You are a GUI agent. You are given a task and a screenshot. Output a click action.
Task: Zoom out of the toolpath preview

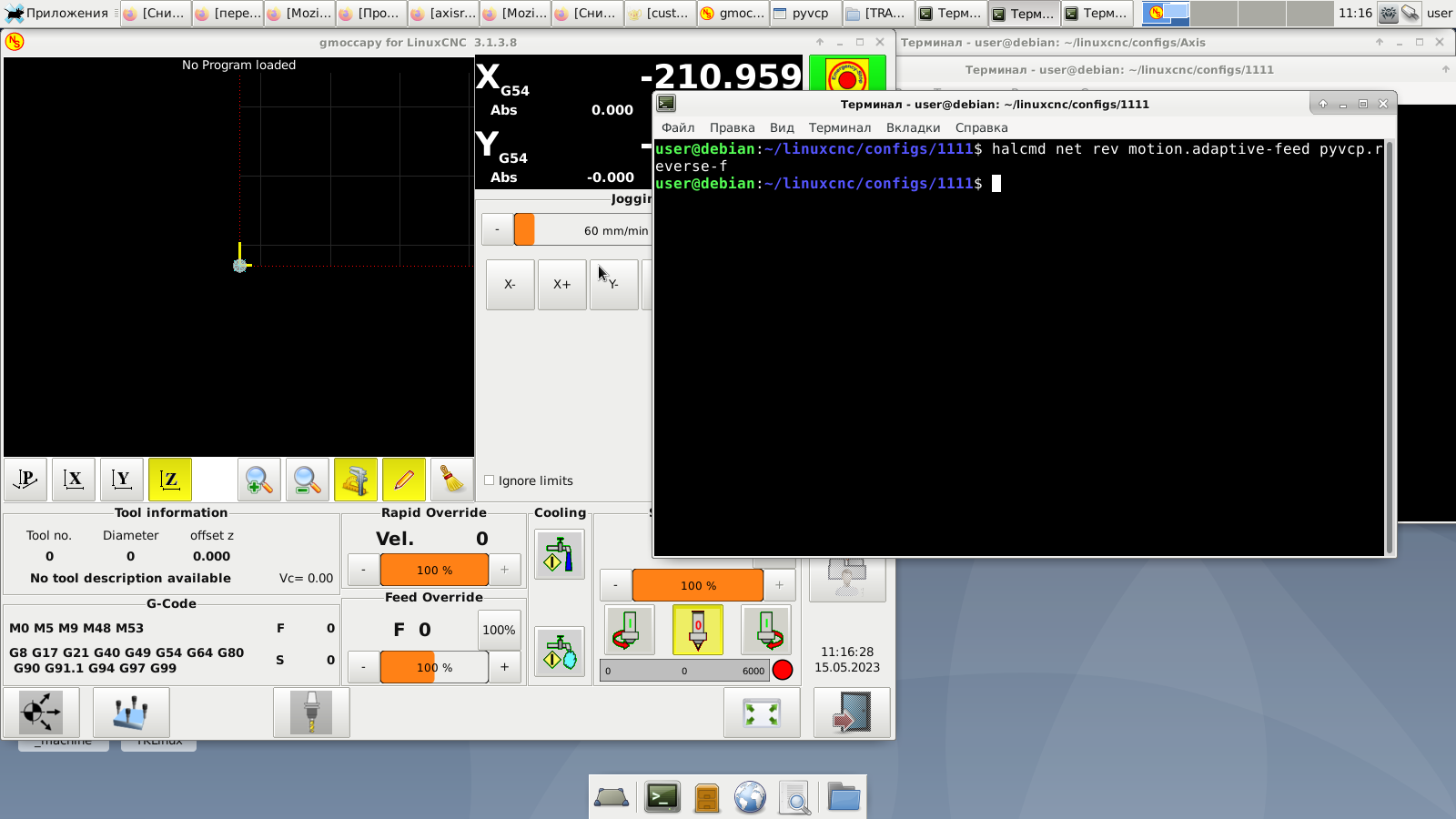(x=308, y=480)
